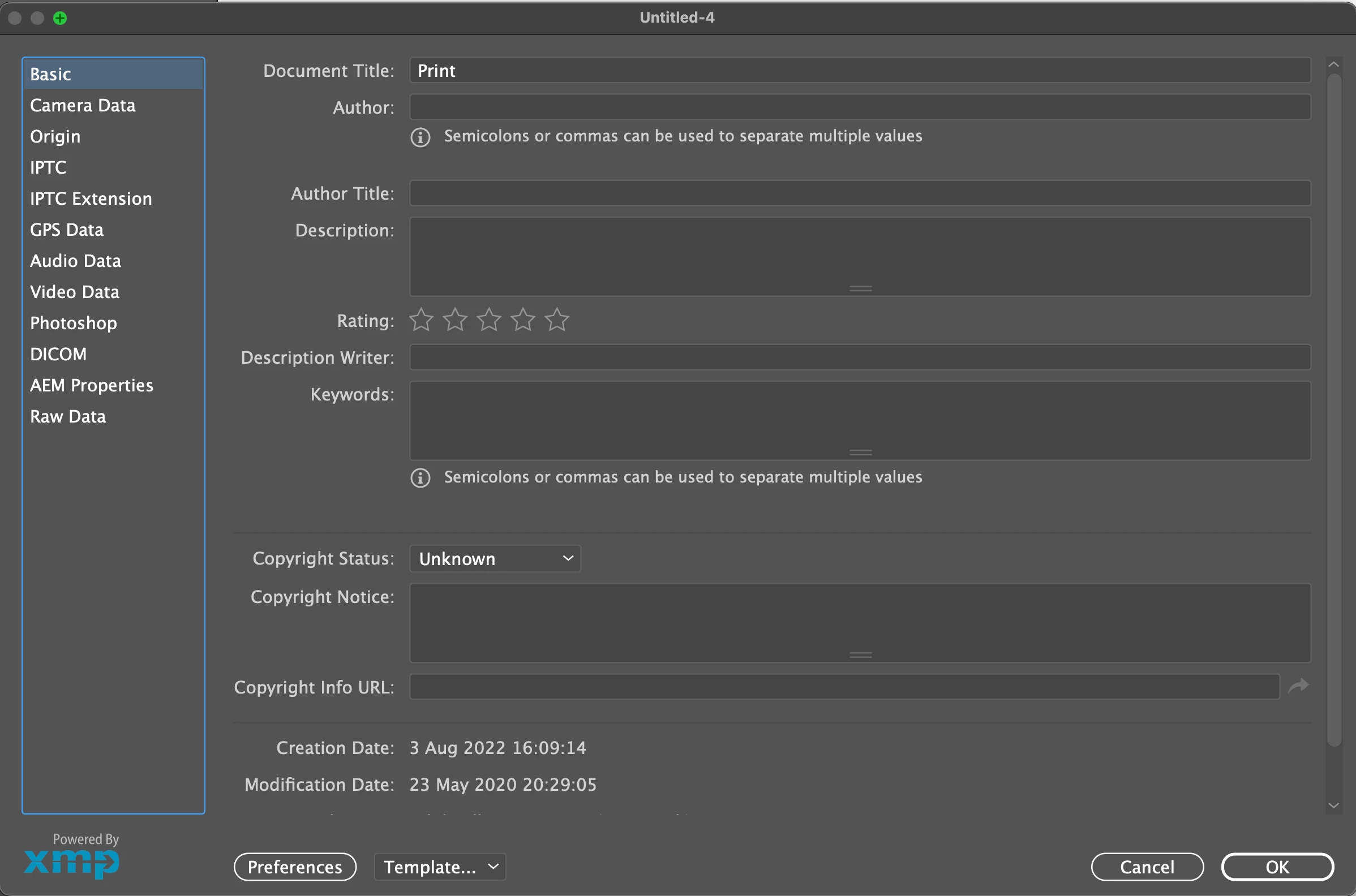Open the Copyright Status dropdown
Viewport: 1356px width, 896px height.
pyautogui.click(x=495, y=559)
